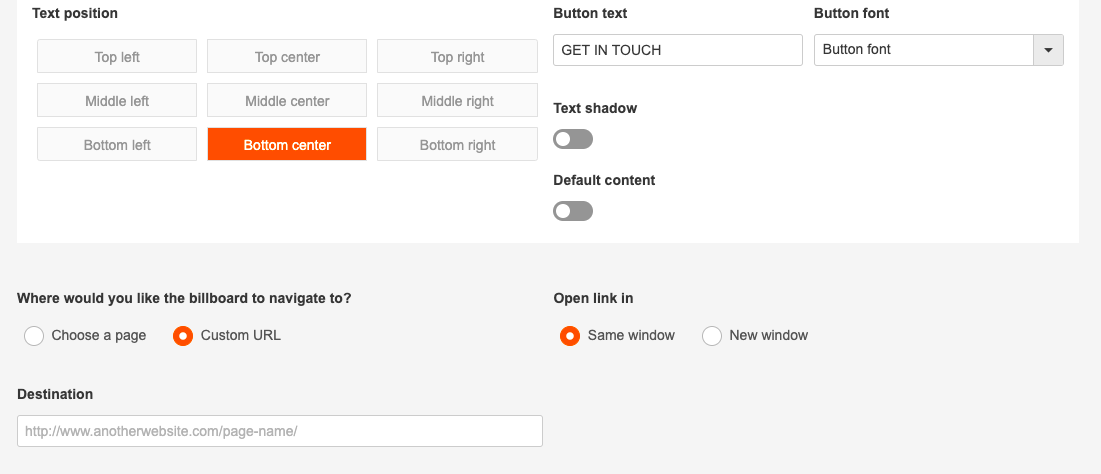
Task: Click the GET IN TOUCH button text field
Action: pos(677,50)
